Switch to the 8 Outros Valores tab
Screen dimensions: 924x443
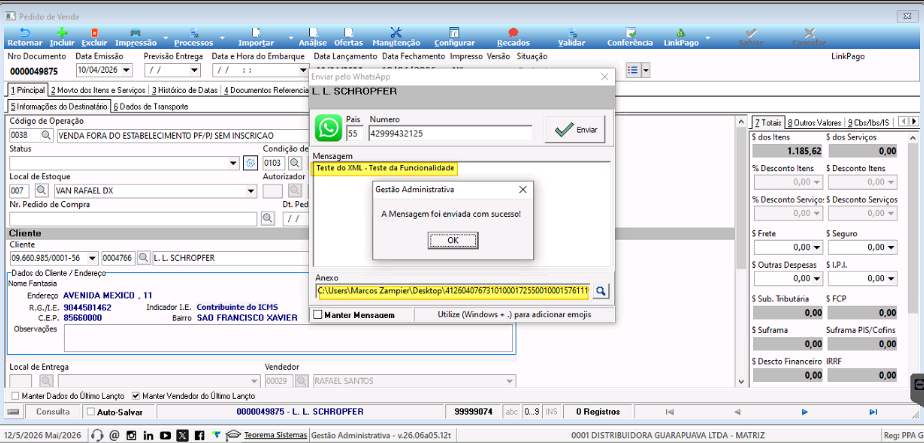click(814, 123)
